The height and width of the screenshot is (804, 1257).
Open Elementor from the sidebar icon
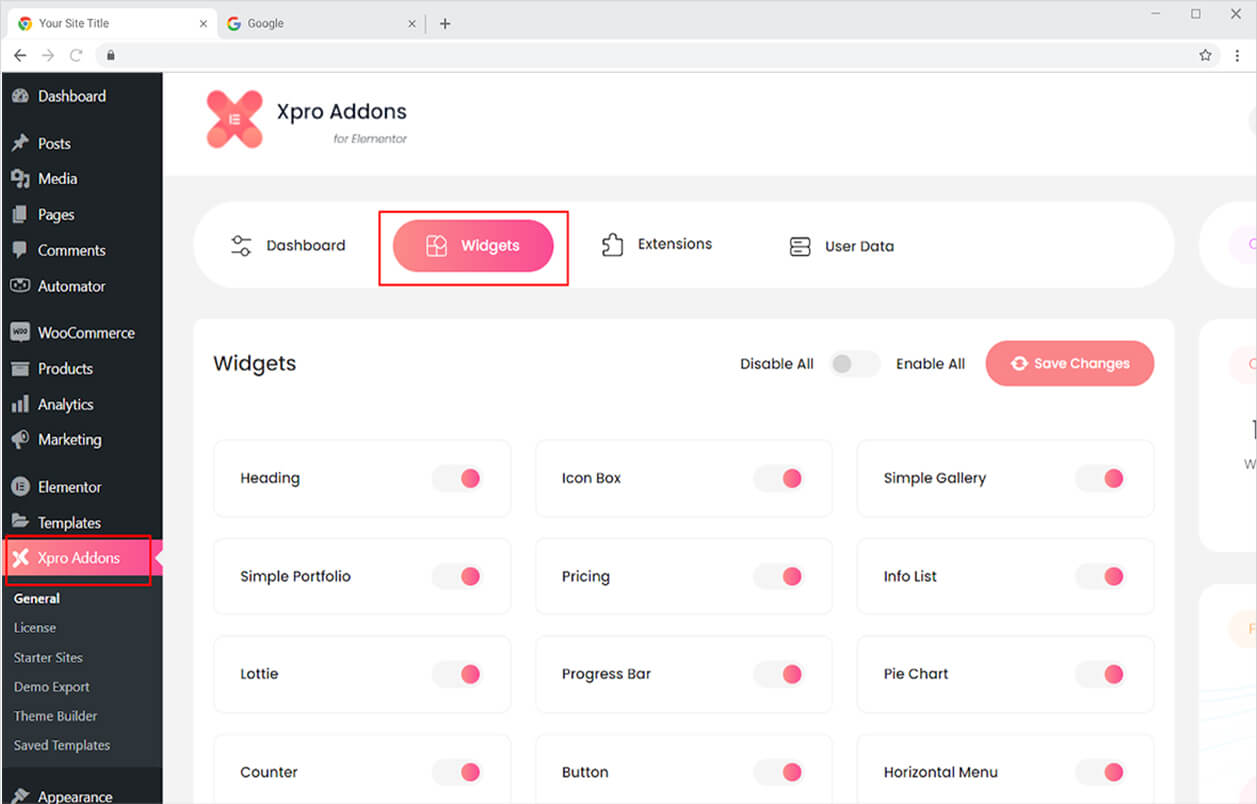22,486
